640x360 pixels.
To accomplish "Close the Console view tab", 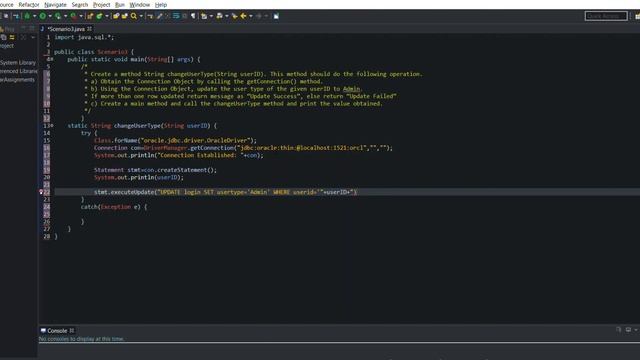I will coord(72,331).
